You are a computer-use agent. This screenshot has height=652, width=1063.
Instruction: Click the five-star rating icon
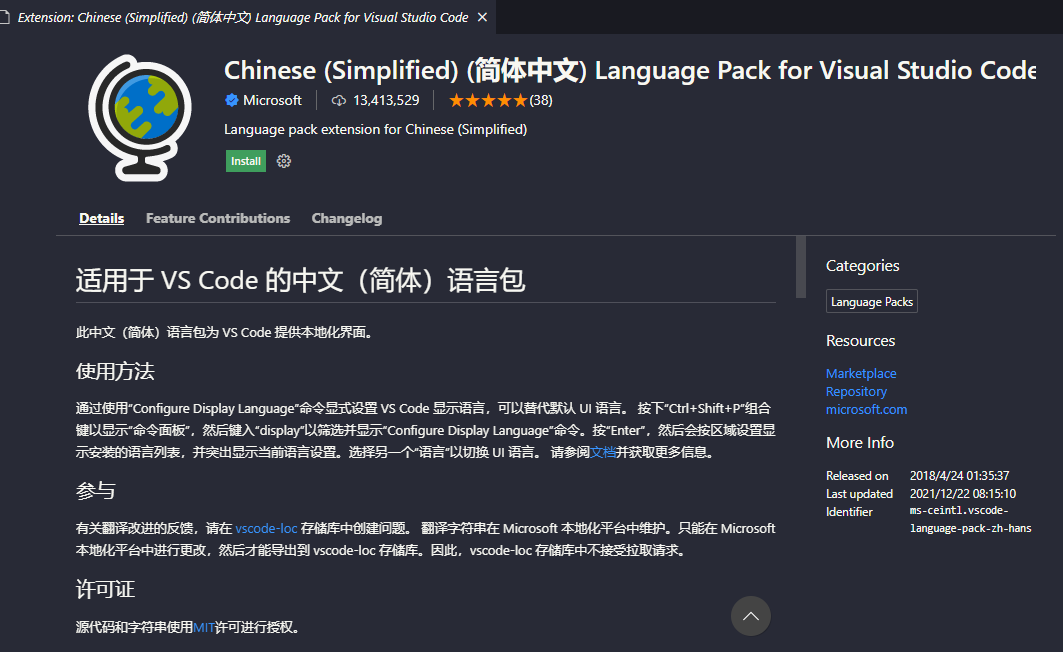pyautogui.click(x=487, y=100)
